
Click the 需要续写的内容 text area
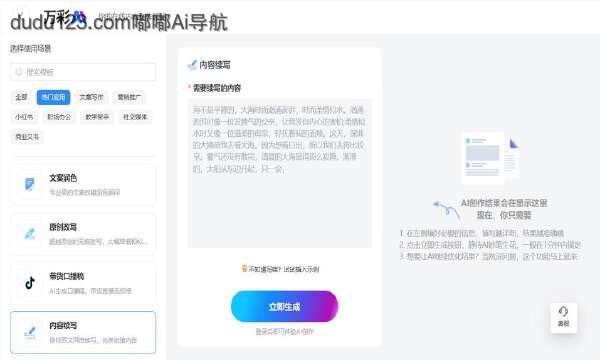coord(280,173)
